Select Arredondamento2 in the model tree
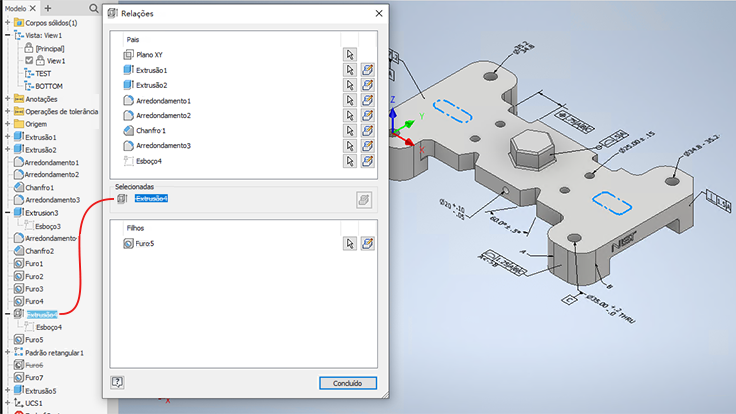 (52, 175)
